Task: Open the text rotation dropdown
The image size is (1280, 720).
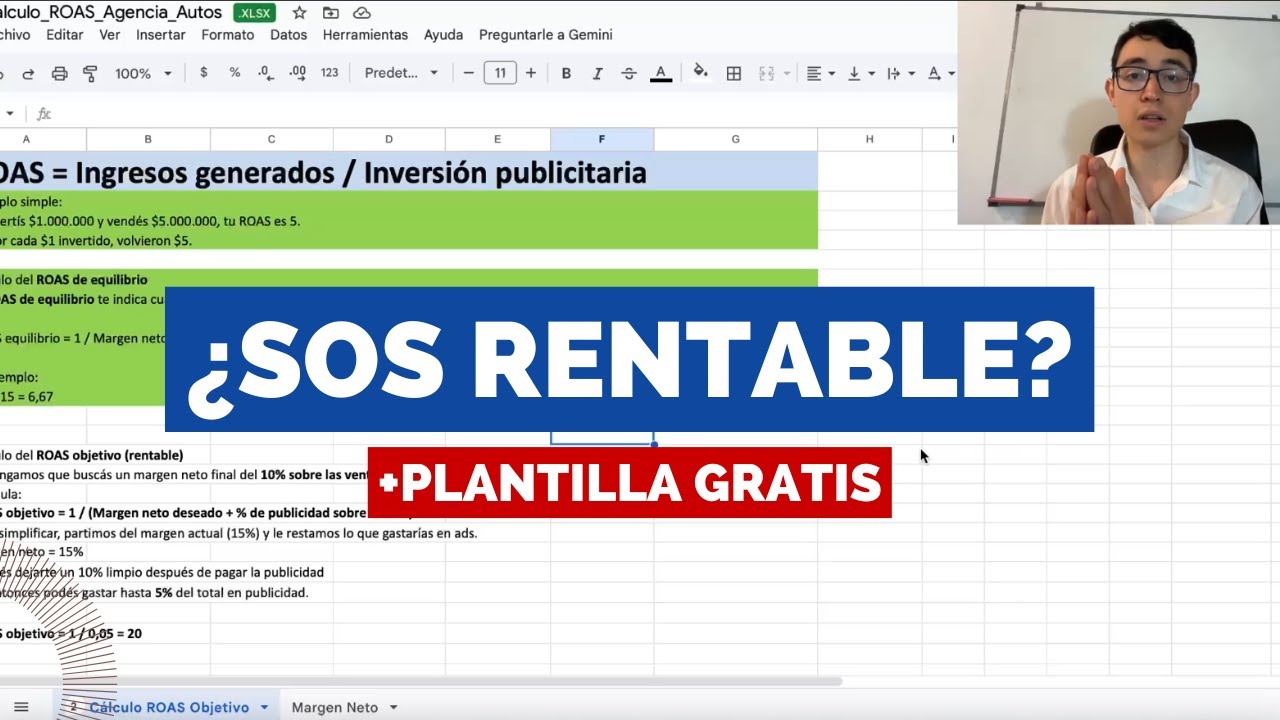Action: (x=941, y=73)
